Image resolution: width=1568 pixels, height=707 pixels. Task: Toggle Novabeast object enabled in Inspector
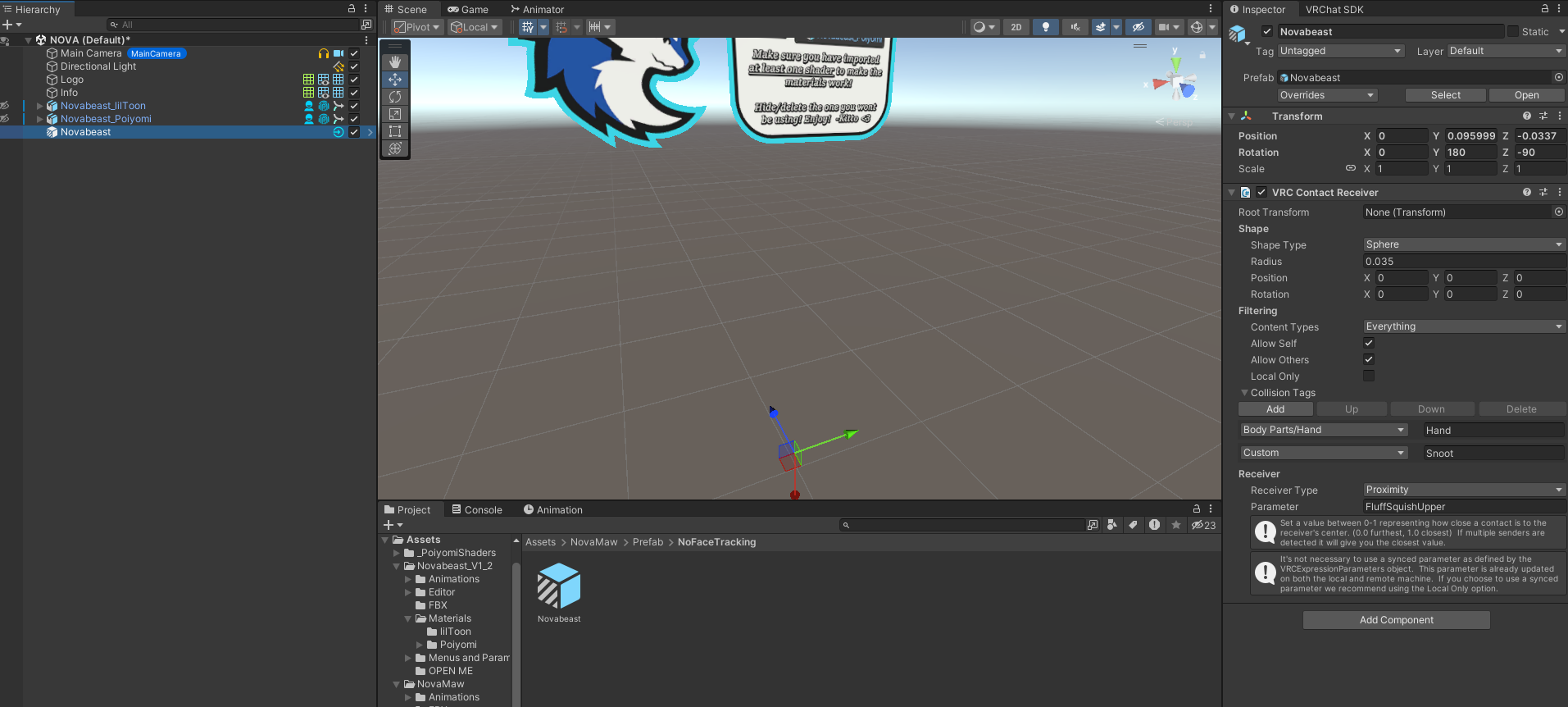(1267, 31)
